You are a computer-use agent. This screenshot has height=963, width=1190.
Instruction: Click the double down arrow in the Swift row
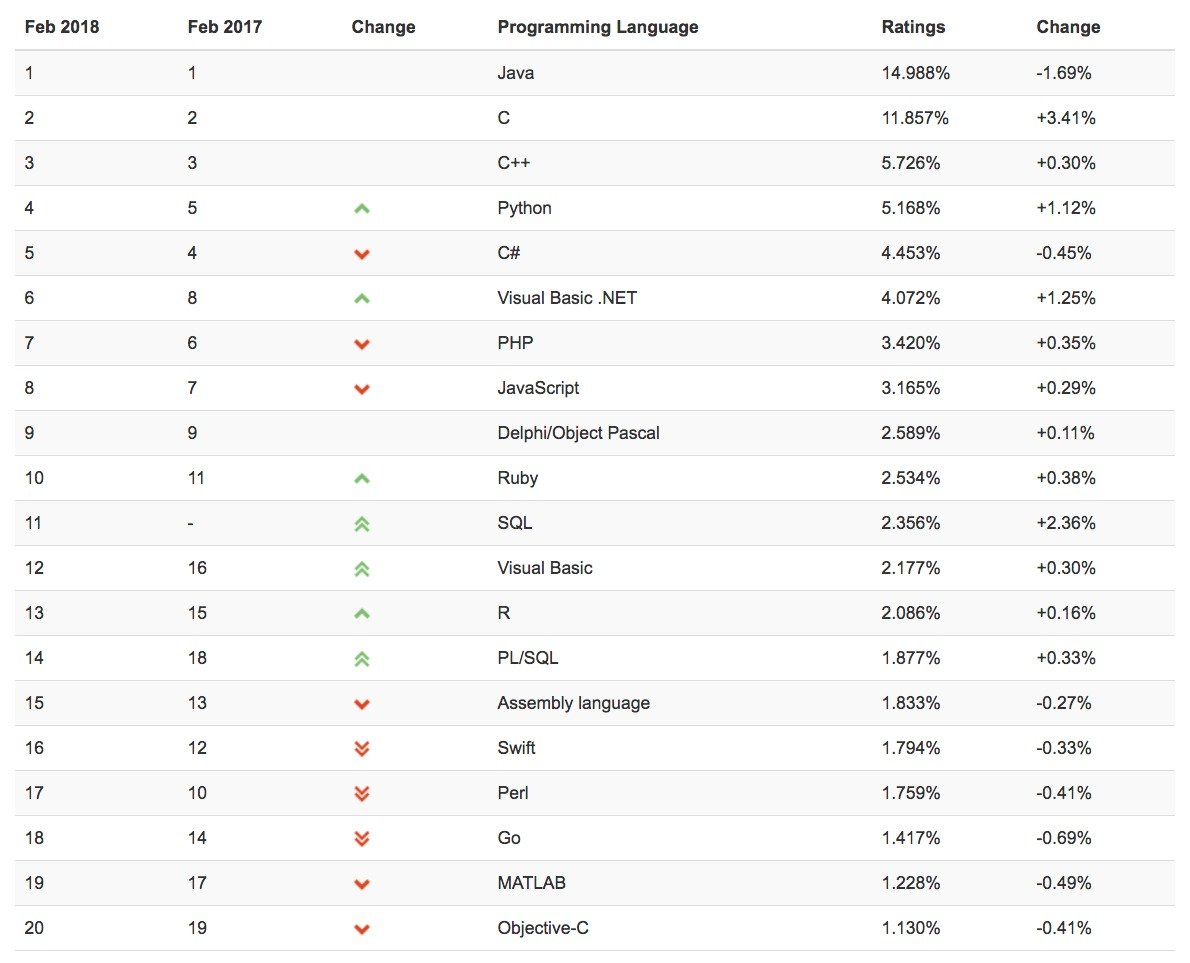click(362, 749)
